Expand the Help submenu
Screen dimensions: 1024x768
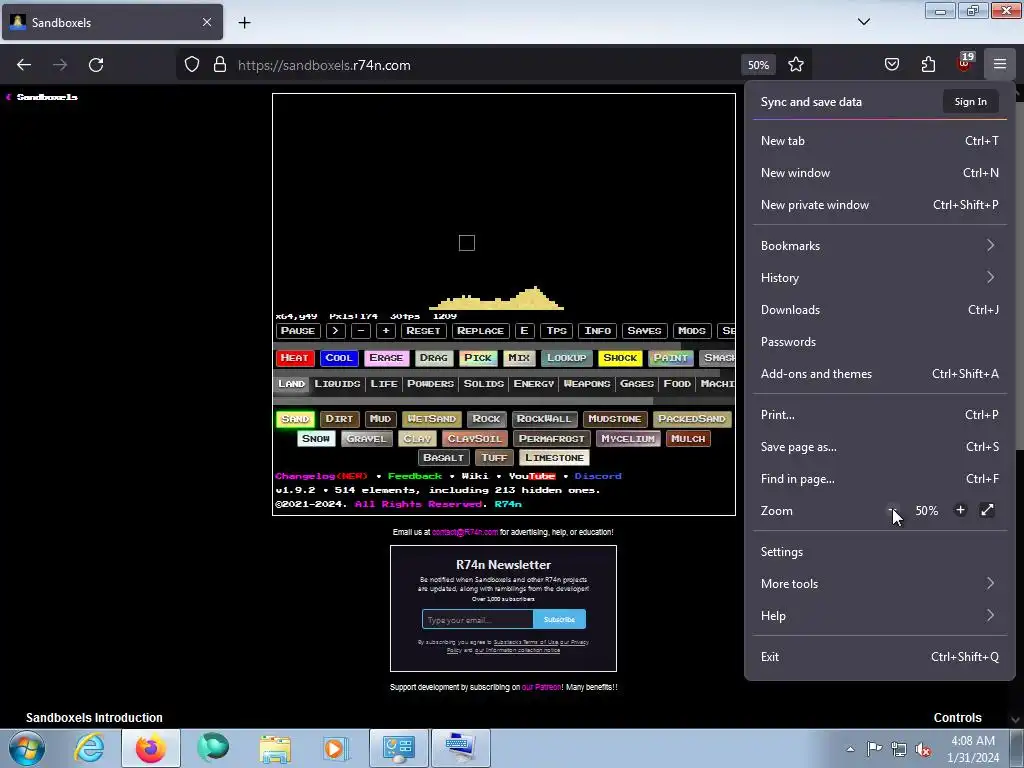coord(880,616)
